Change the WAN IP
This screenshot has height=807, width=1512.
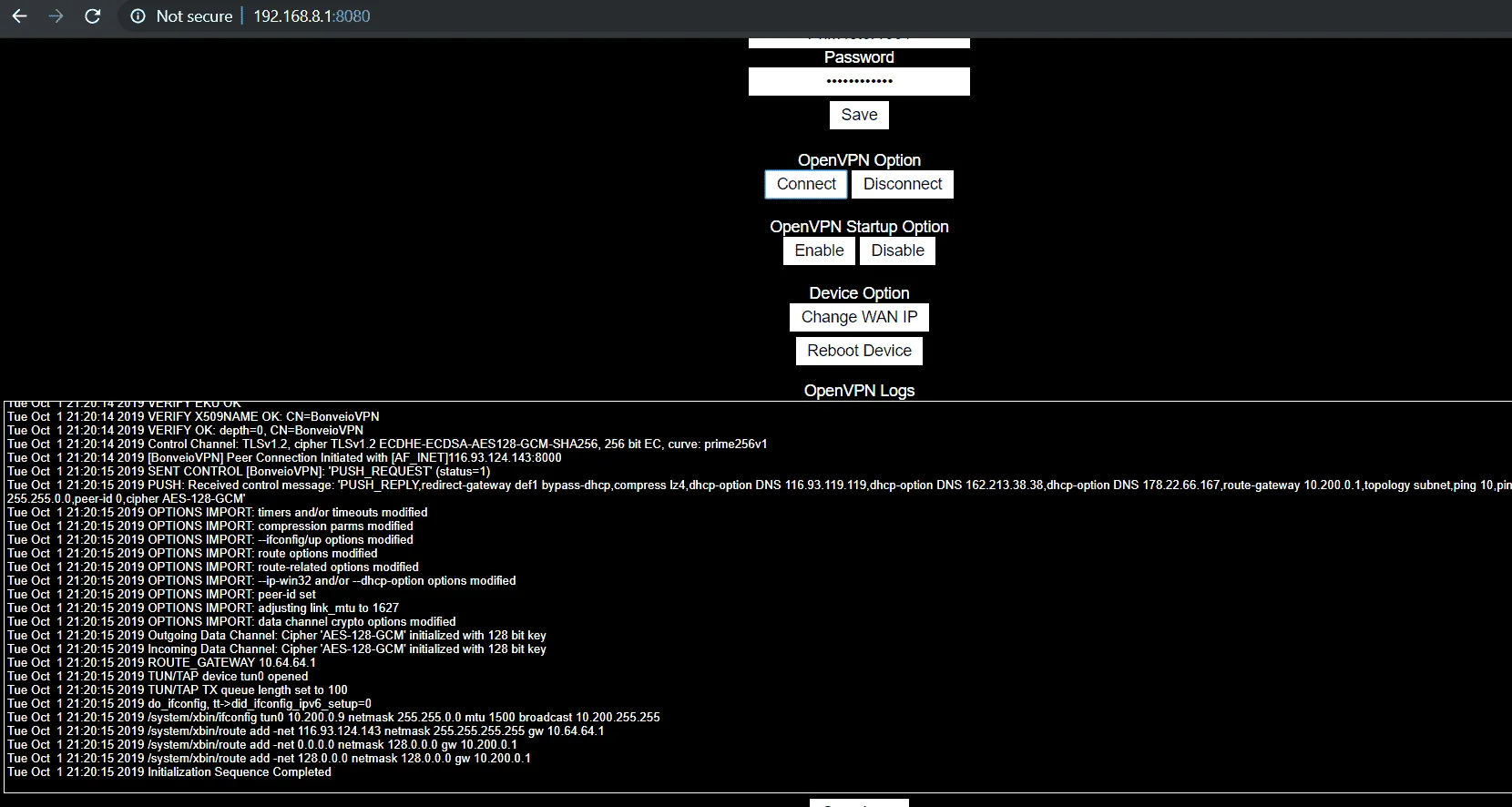coord(859,317)
